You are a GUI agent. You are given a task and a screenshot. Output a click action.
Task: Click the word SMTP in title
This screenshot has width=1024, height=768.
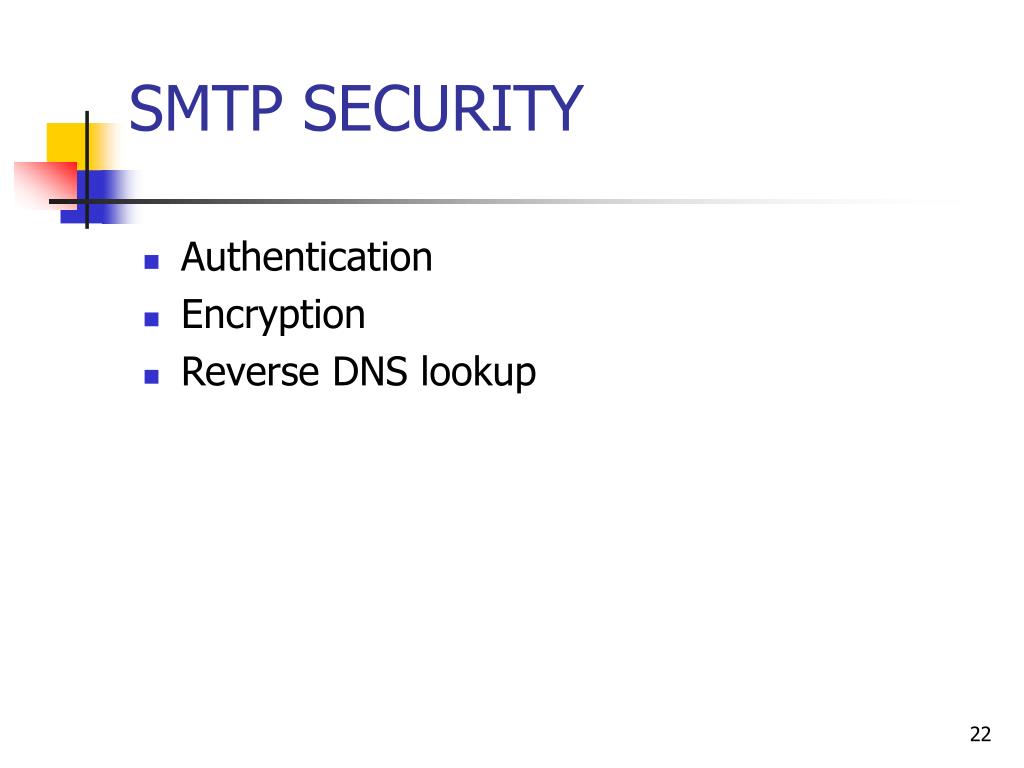pyautogui.click(x=206, y=108)
